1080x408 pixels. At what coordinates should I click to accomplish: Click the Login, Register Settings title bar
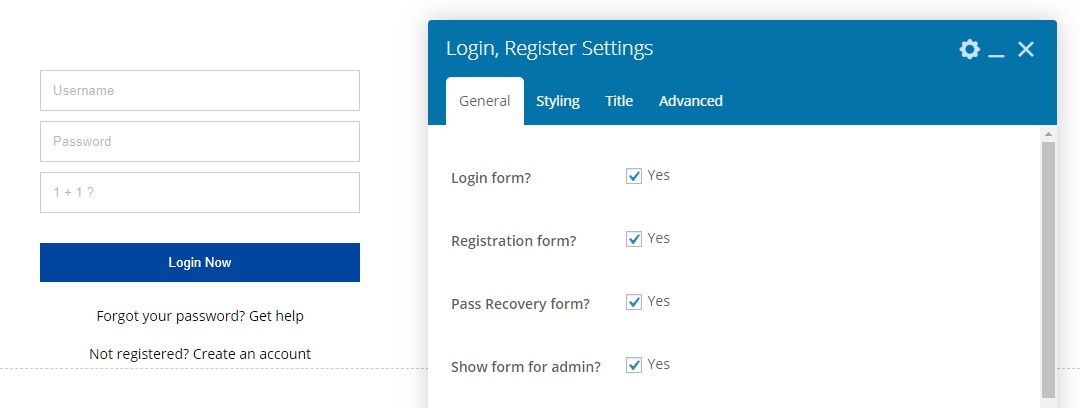700,48
